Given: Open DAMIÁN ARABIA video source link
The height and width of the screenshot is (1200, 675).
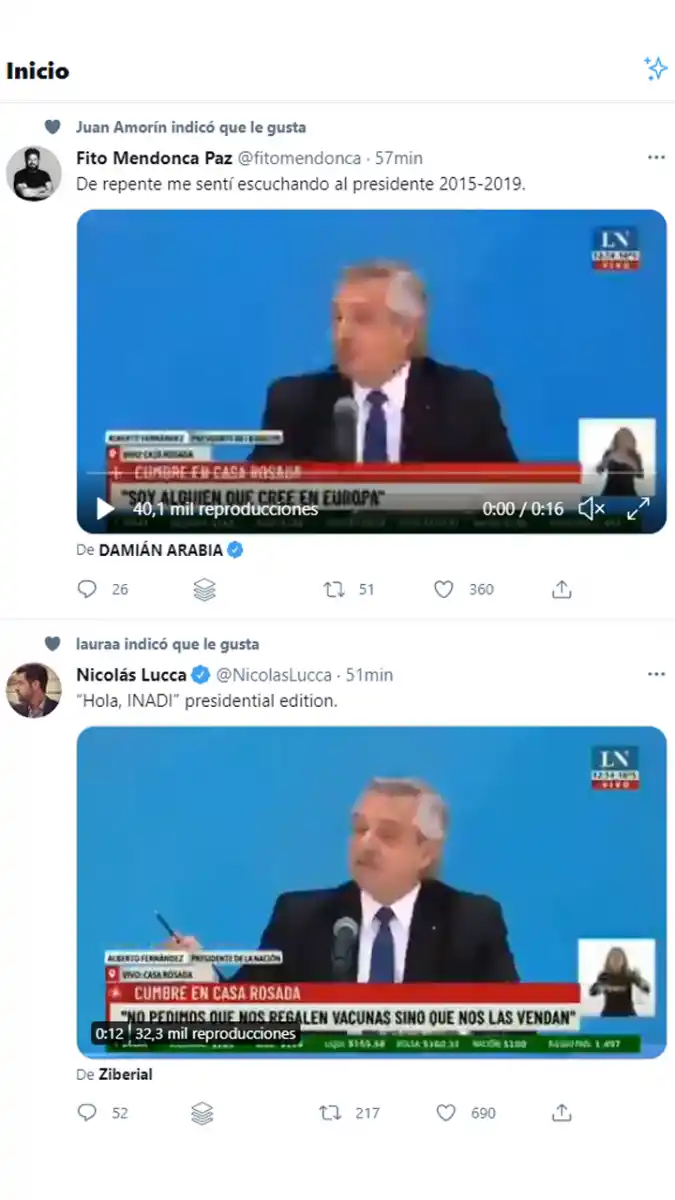Looking at the screenshot, I should (161, 550).
